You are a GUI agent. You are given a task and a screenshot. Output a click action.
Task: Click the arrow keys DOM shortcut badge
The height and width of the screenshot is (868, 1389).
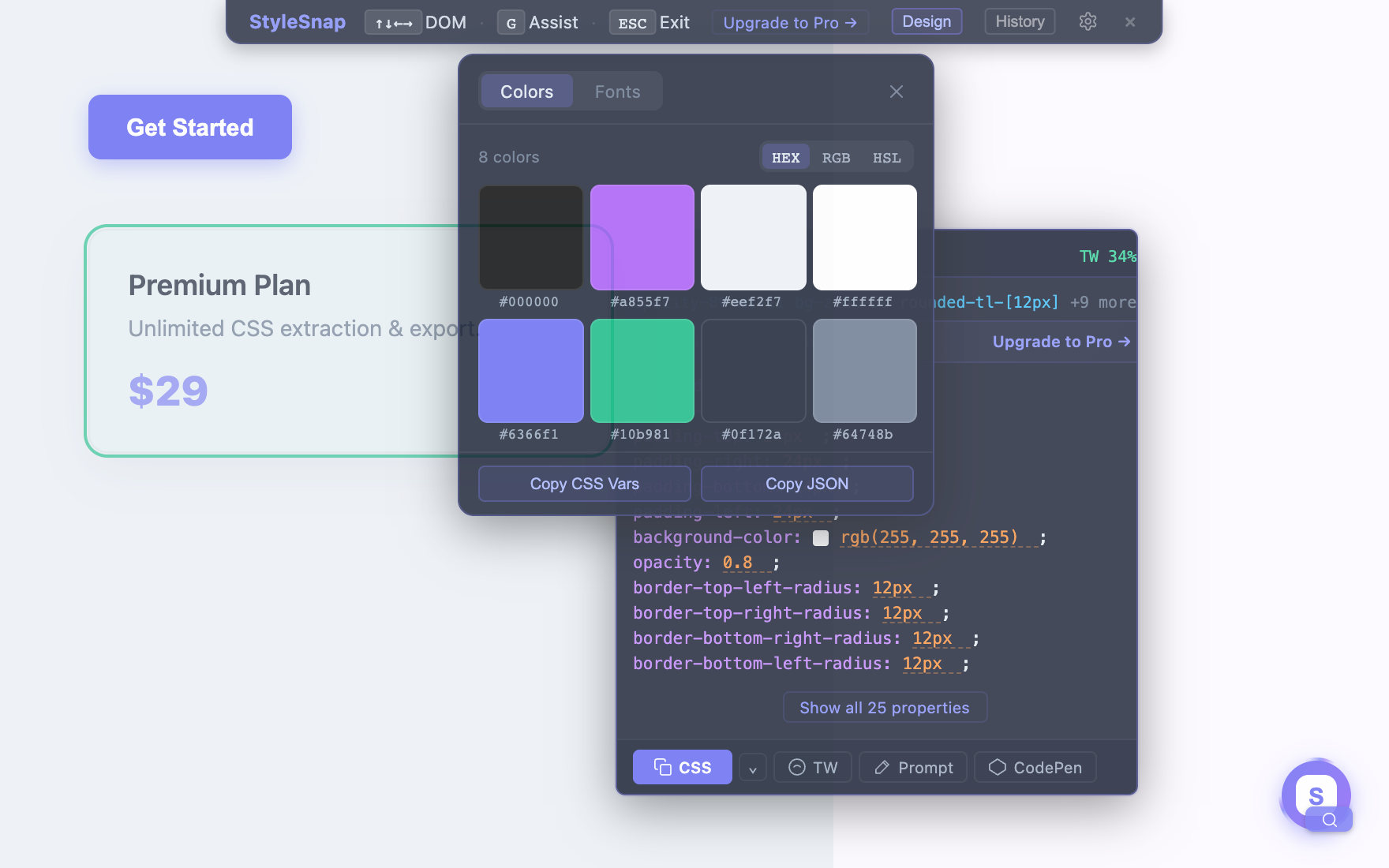[x=393, y=22]
